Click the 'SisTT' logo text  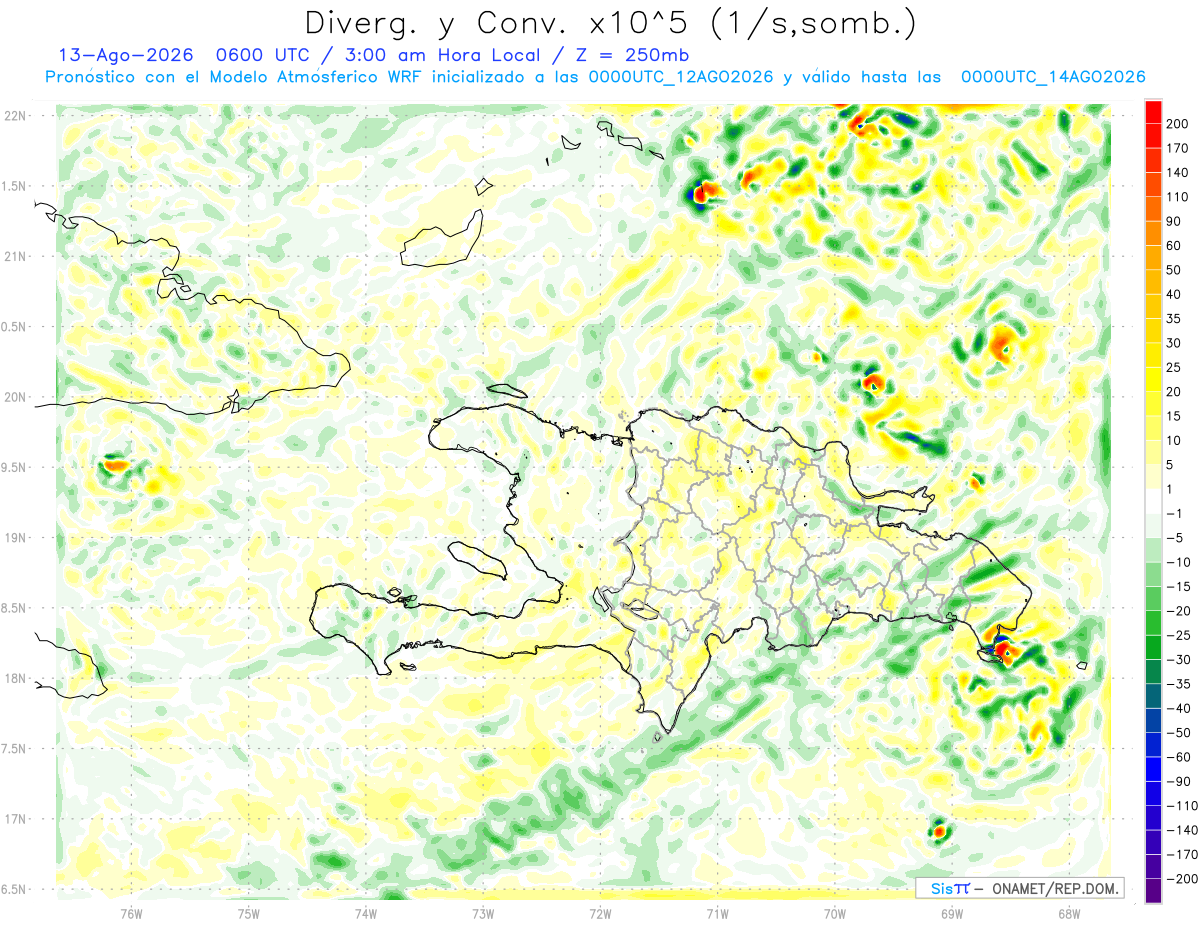click(x=950, y=888)
